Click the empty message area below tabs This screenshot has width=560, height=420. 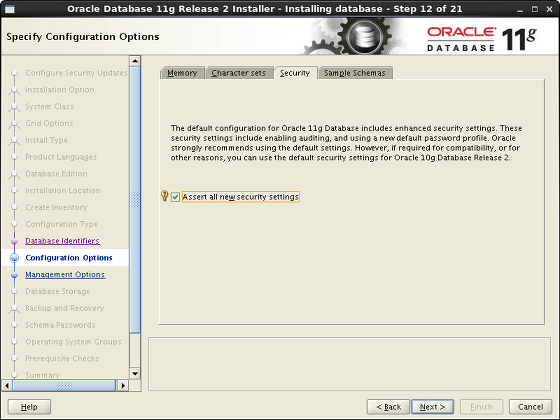349,364
